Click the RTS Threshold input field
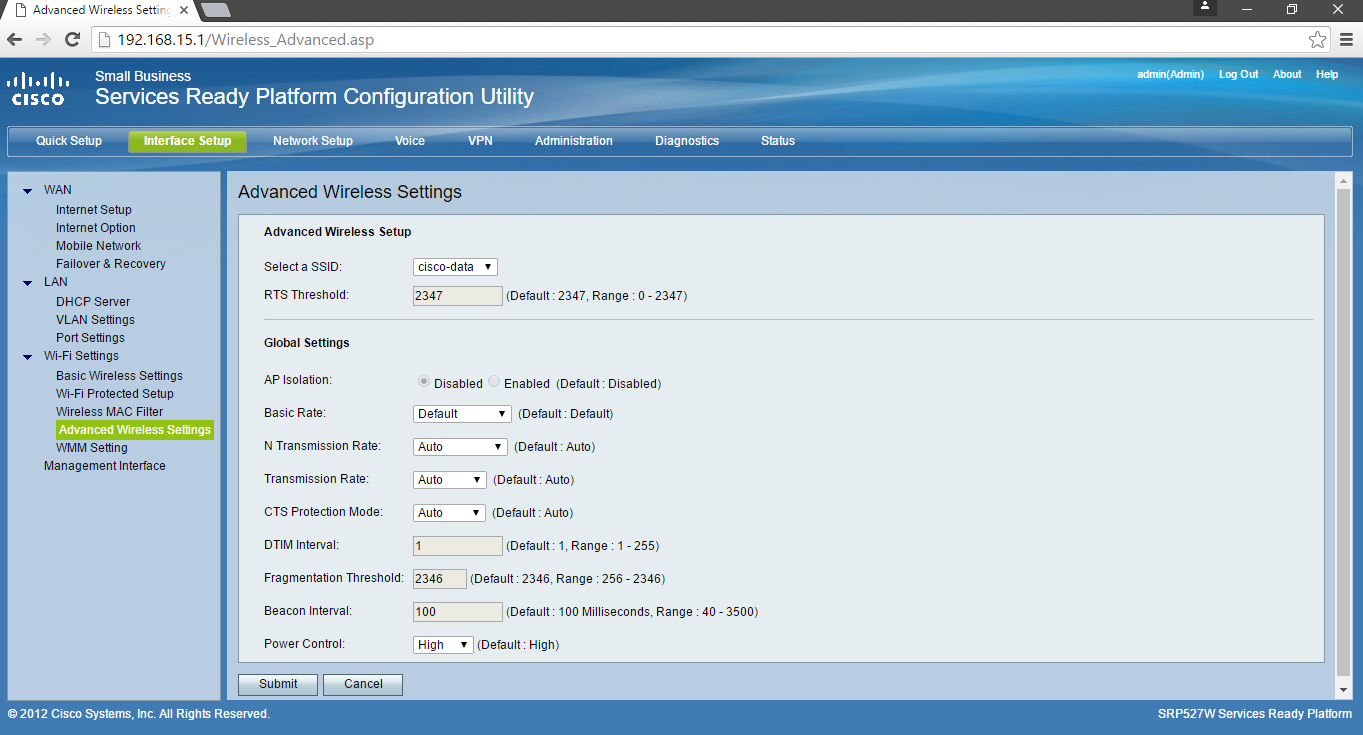 [x=458, y=296]
